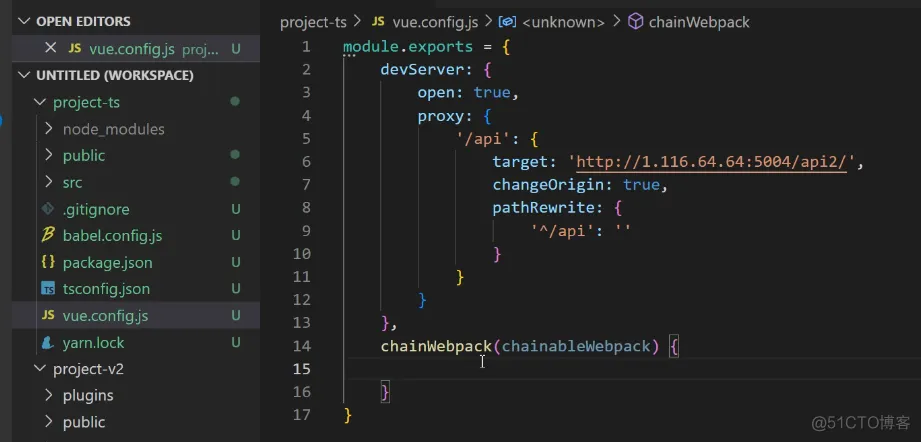Expand the public folder chevron in project-ts
Screen dimensions: 921x442
[49, 155]
